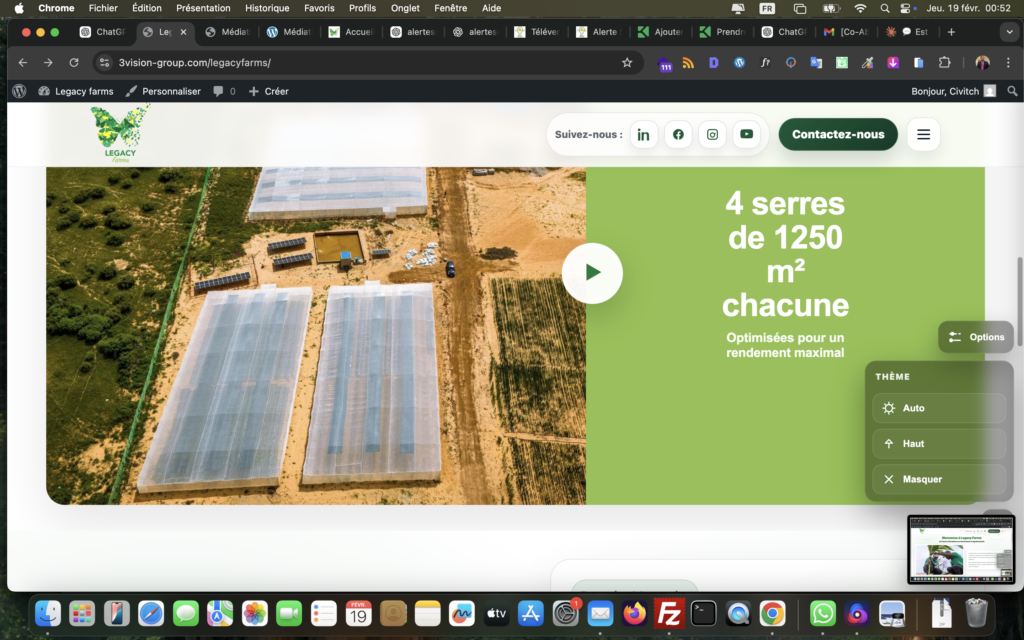The width and height of the screenshot is (1024, 640).
Task: Open the Favoris menu in menu bar
Action: pyautogui.click(x=319, y=8)
